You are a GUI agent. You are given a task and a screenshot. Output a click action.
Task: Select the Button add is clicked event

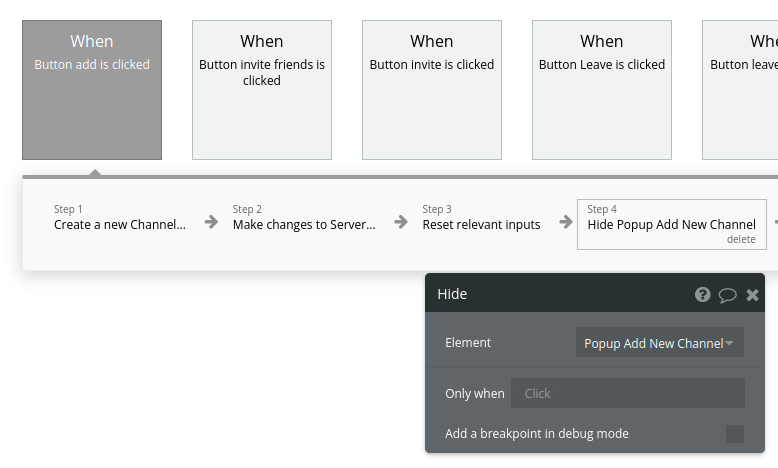coord(92,90)
